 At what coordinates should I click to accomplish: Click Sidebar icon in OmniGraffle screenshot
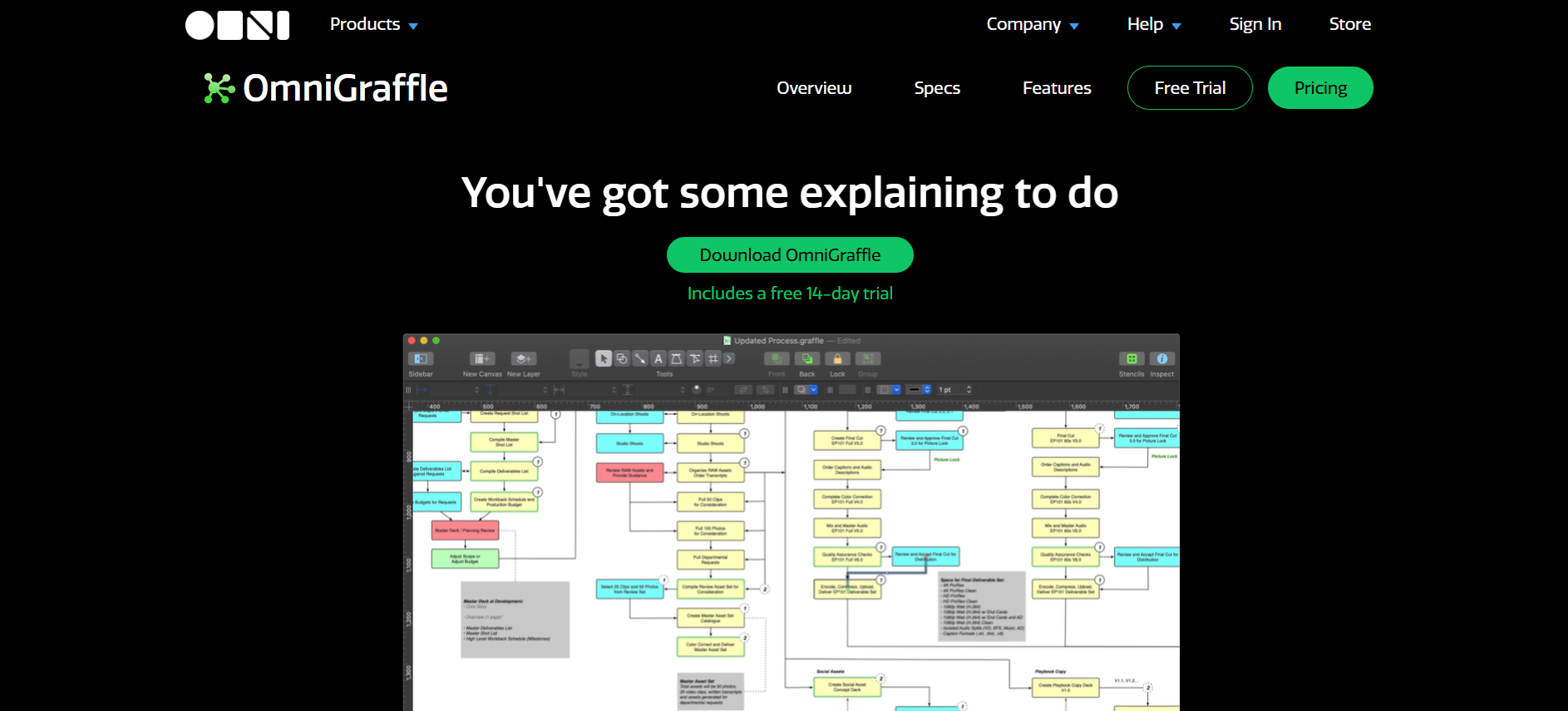(x=421, y=358)
